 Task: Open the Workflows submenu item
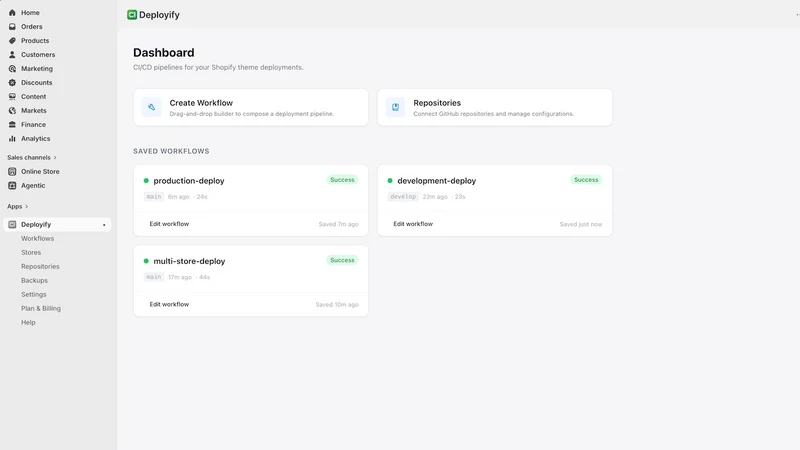[x=37, y=239]
